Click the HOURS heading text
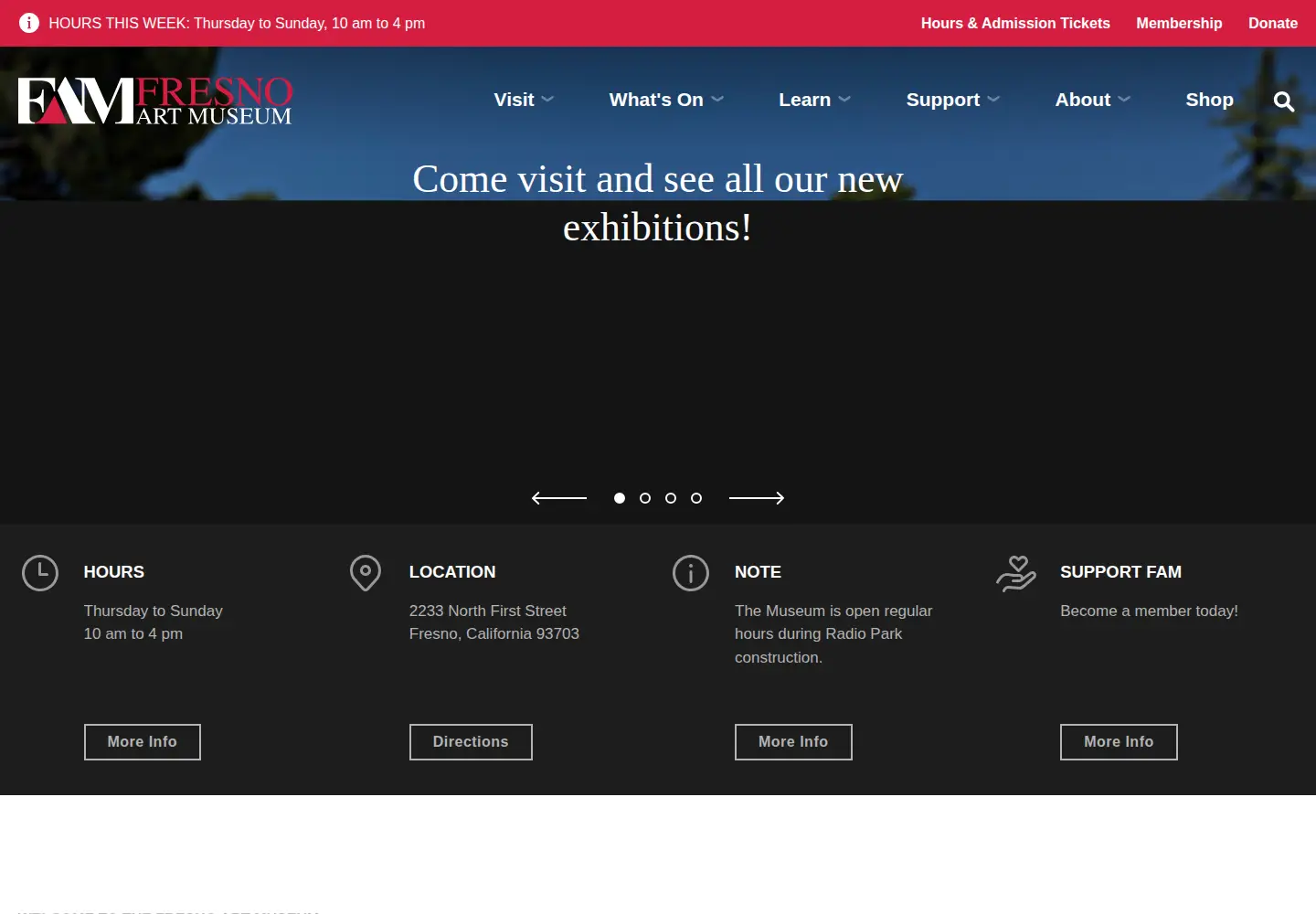 (x=114, y=572)
